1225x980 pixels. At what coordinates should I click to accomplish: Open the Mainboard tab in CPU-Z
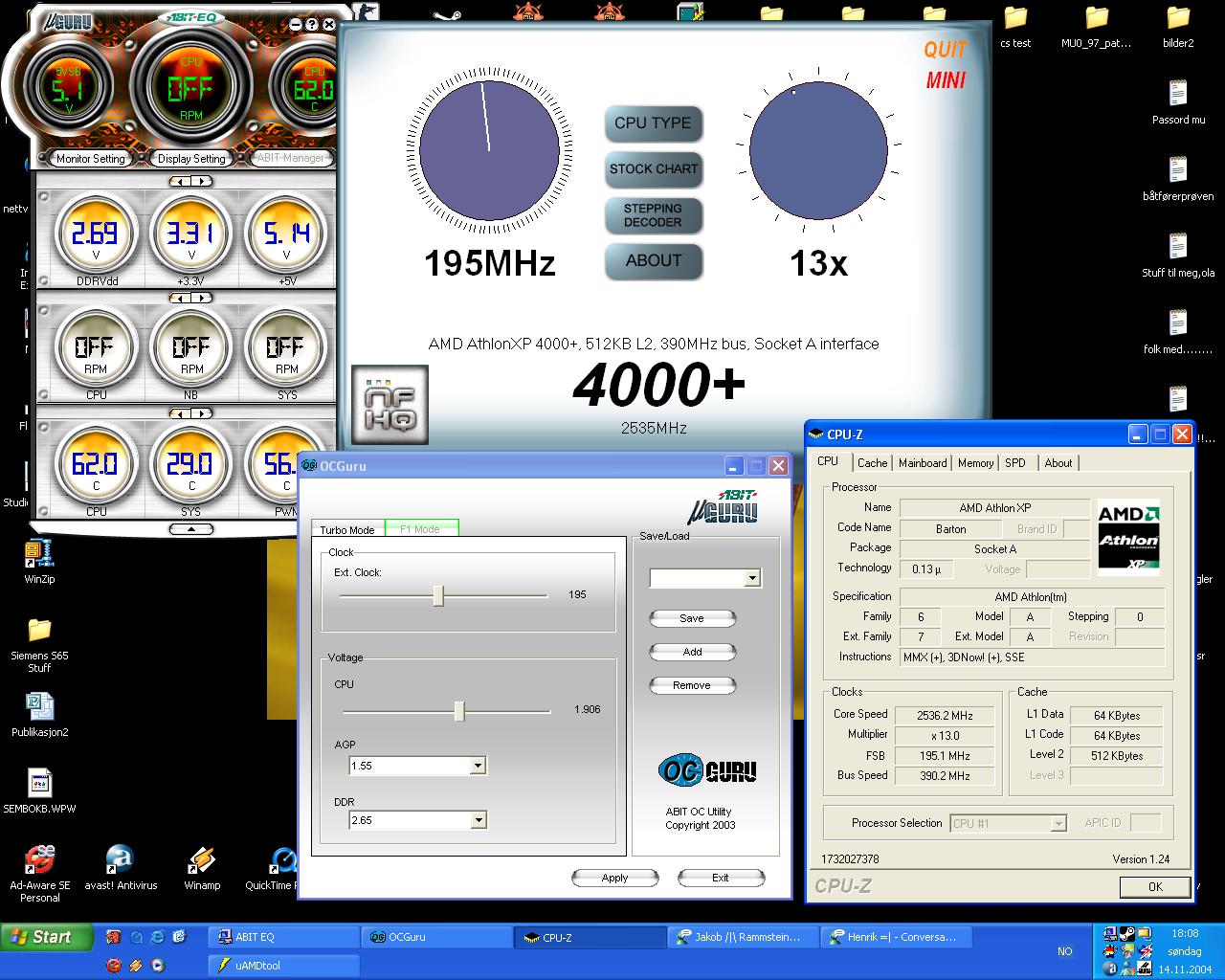click(x=923, y=462)
